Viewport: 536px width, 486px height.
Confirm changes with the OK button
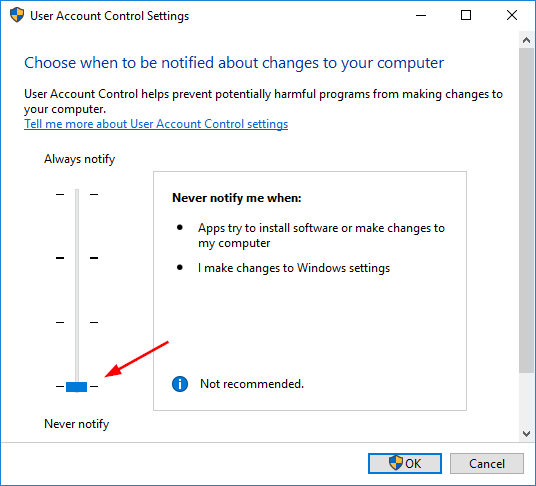coord(405,463)
